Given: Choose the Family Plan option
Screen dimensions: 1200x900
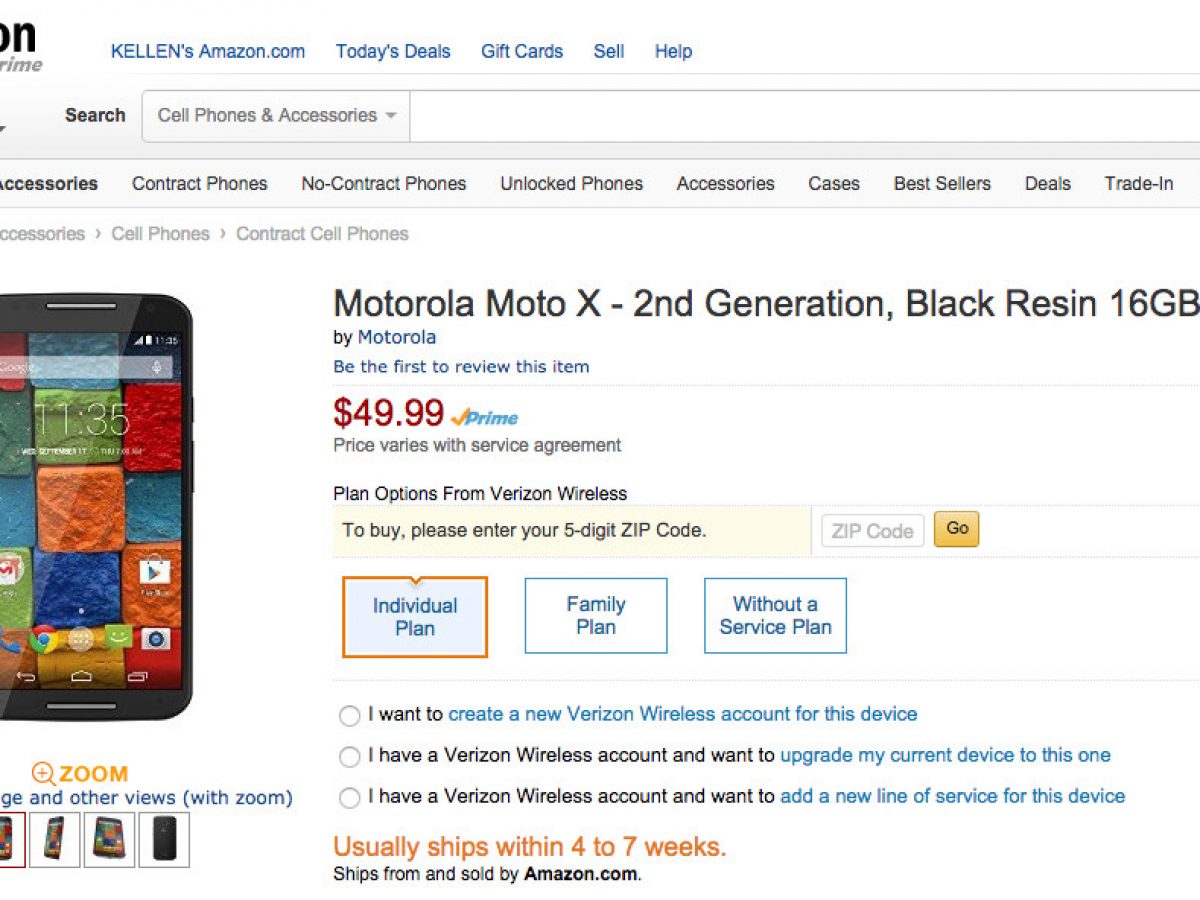Looking at the screenshot, I should [596, 615].
